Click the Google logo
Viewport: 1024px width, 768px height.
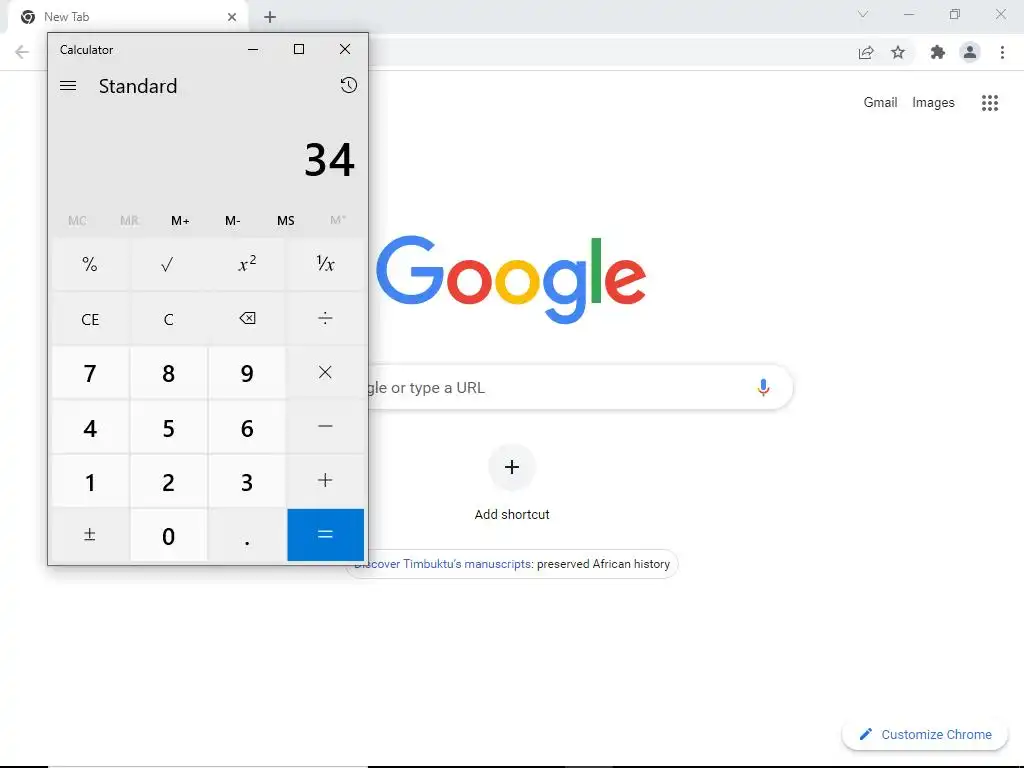tap(511, 280)
